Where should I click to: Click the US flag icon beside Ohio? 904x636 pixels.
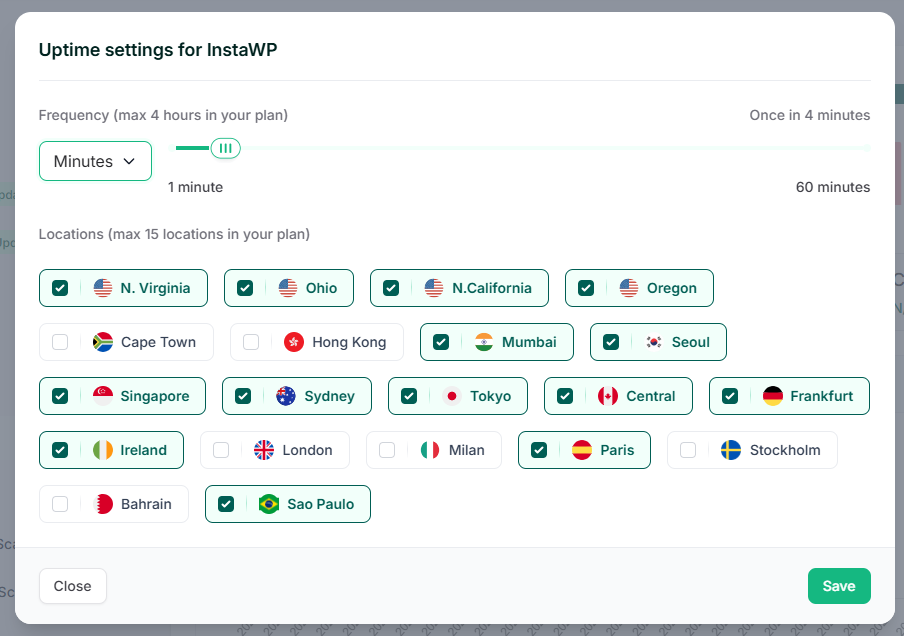pos(288,288)
